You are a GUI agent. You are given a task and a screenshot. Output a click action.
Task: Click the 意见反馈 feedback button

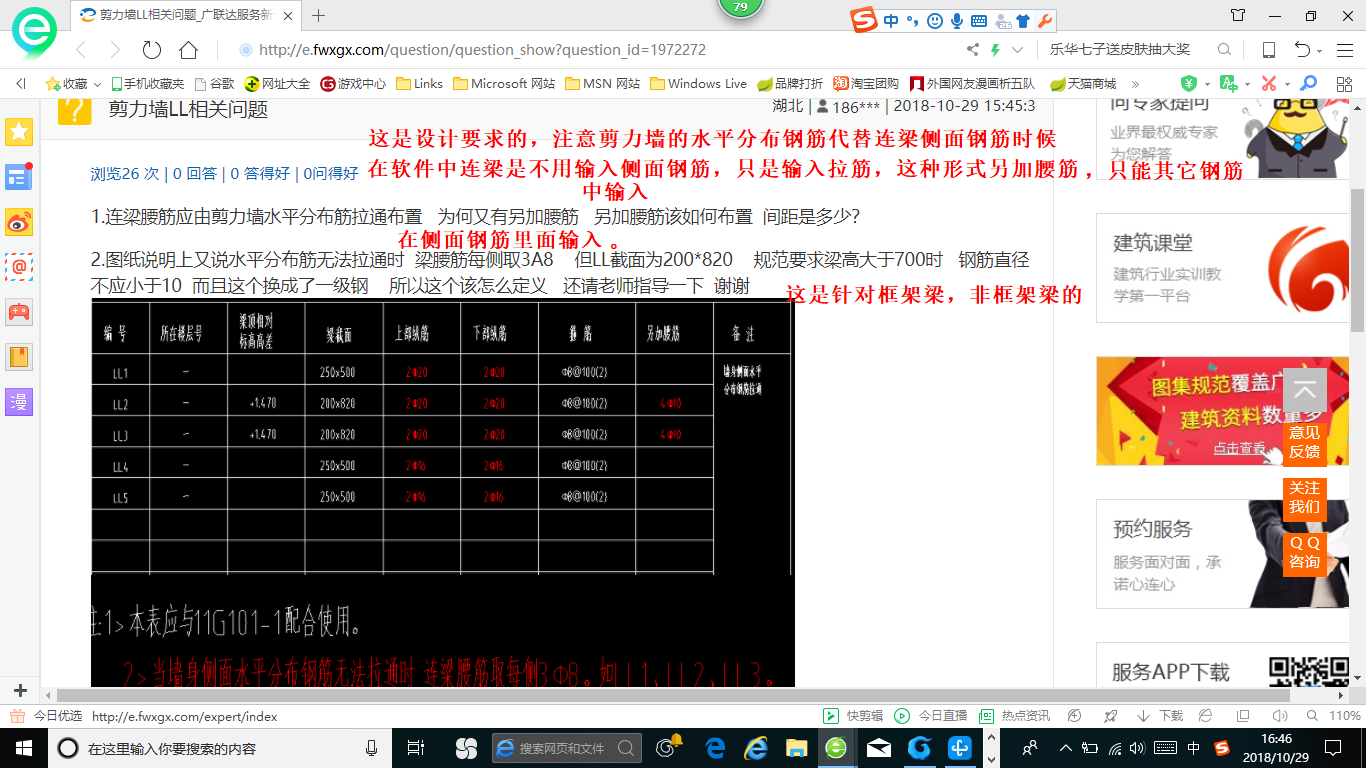(1304, 442)
